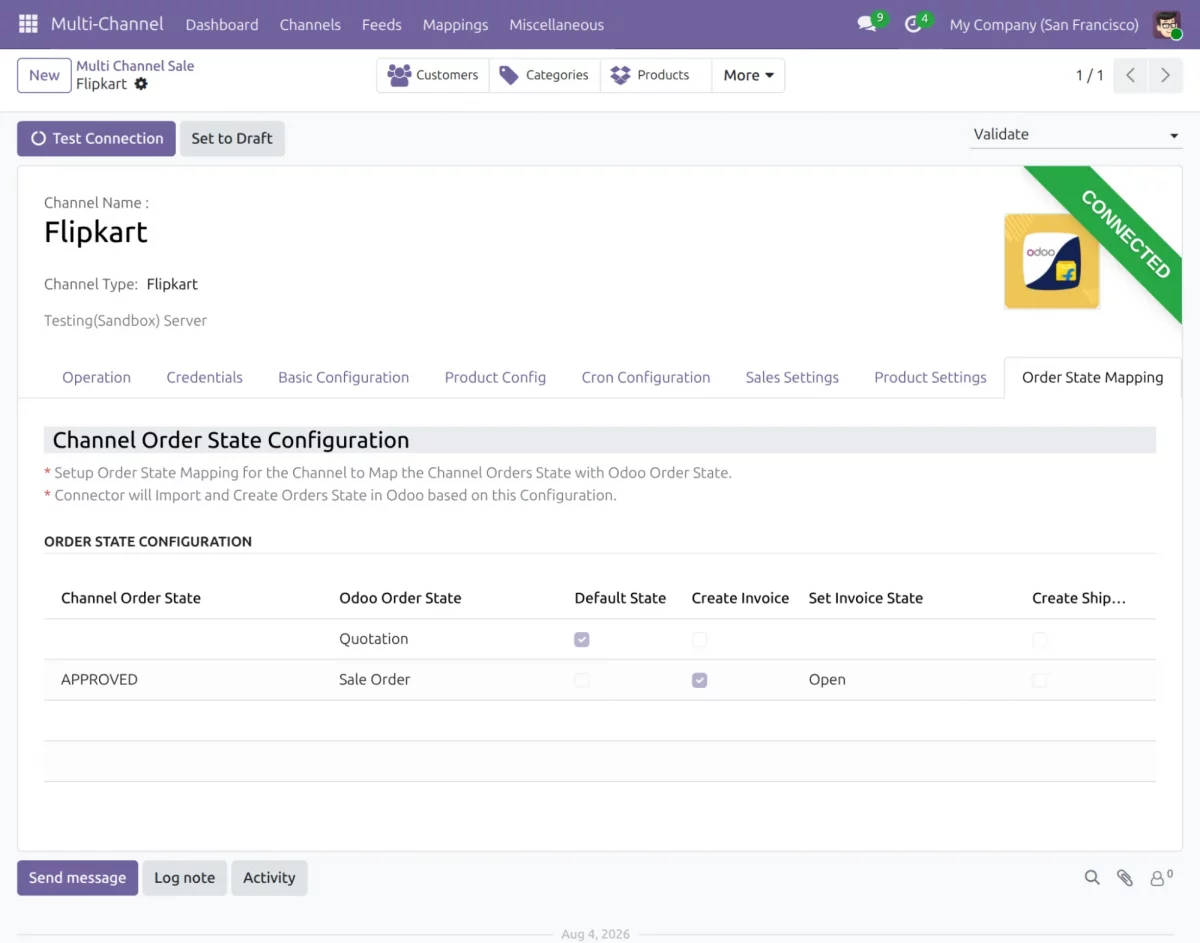Click the Flipkart channel logo image
The image size is (1200, 943).
[x=1052, y=261]
